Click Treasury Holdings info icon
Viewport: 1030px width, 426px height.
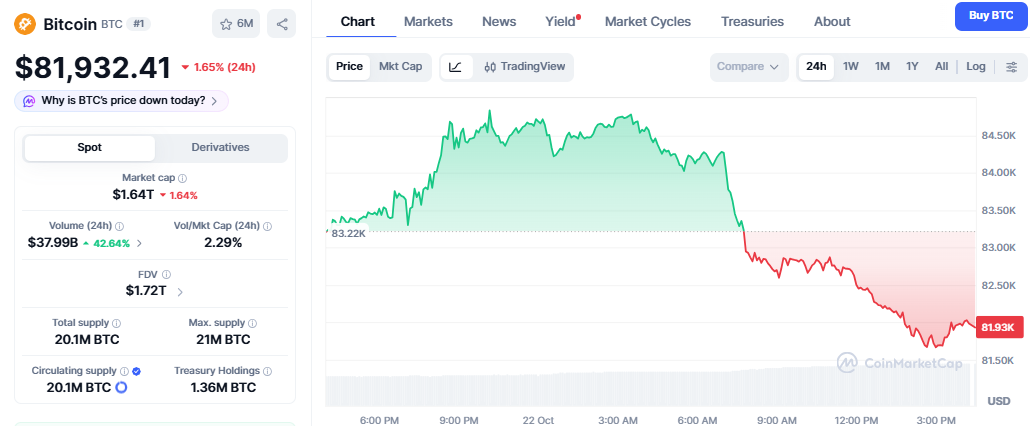click(x=267, y=371)
